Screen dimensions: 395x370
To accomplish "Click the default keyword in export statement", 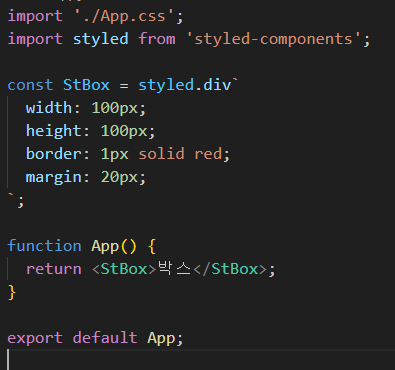I will pyautogui.click(x=105, y=337).
